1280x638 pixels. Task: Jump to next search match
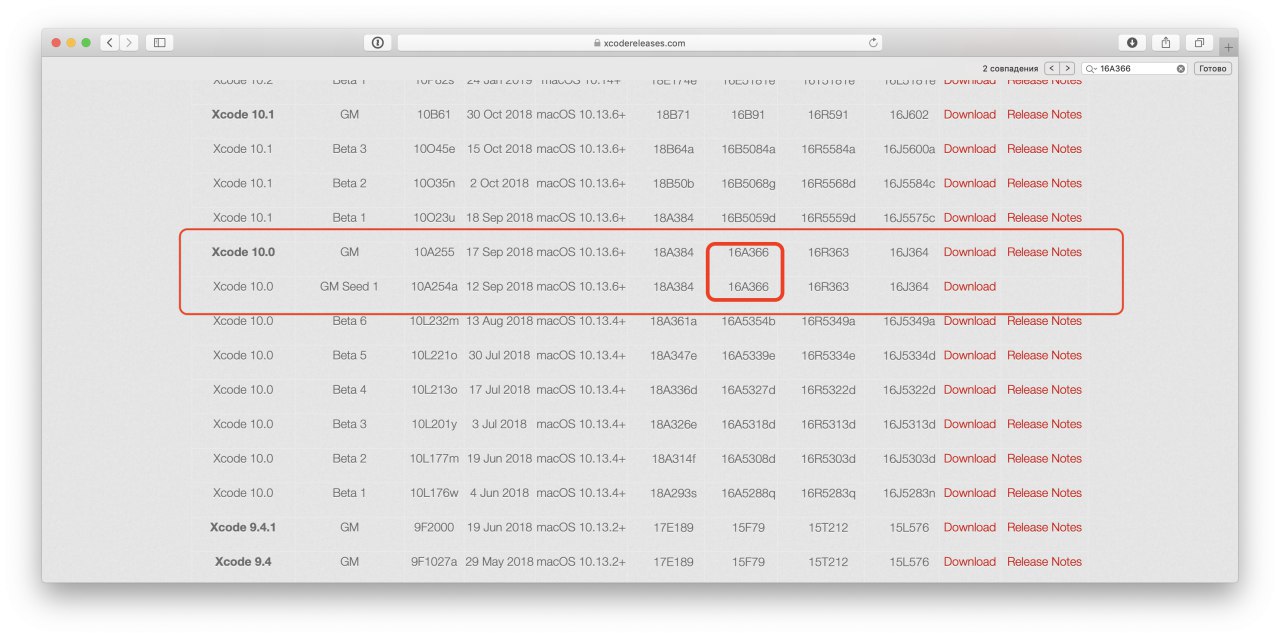point(1067,68)
